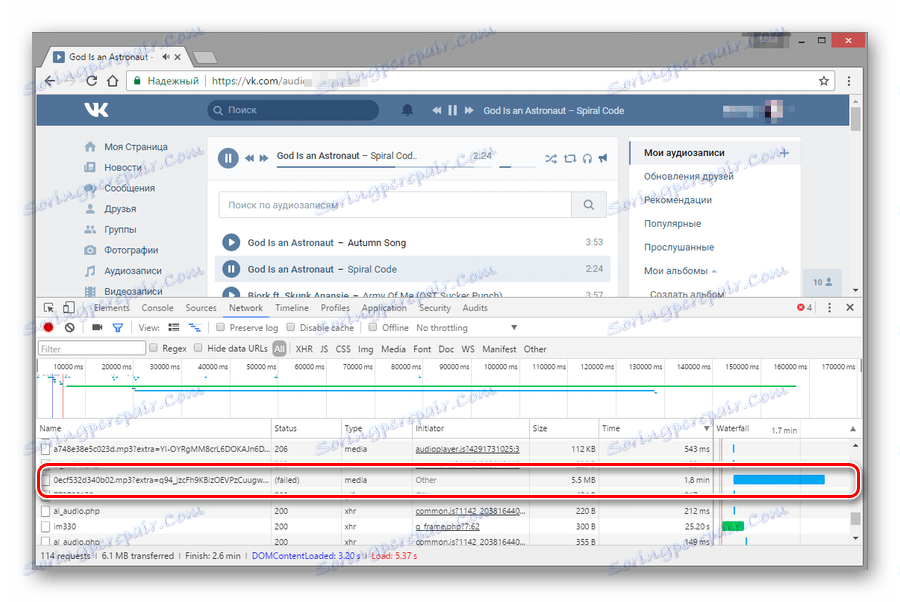The image size is (900, 602).
Task: Open network filter options via funnel icon
Action: [119, 327]
